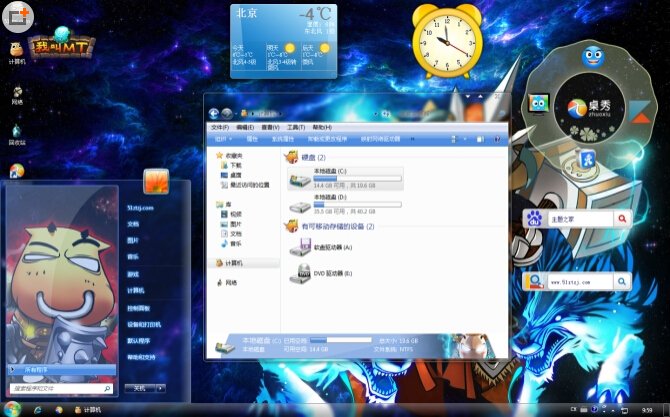Click 控制面板 in the Start menu

138,308
